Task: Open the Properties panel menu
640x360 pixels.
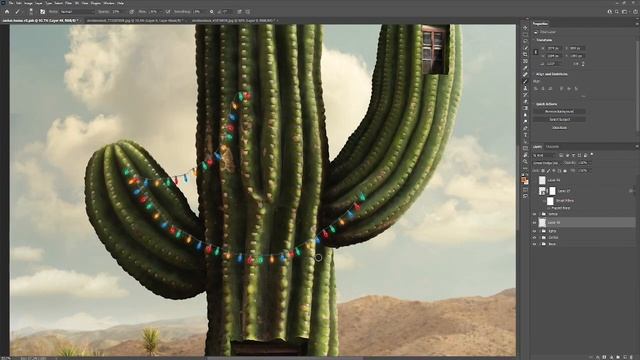Action: pos(636,24)
